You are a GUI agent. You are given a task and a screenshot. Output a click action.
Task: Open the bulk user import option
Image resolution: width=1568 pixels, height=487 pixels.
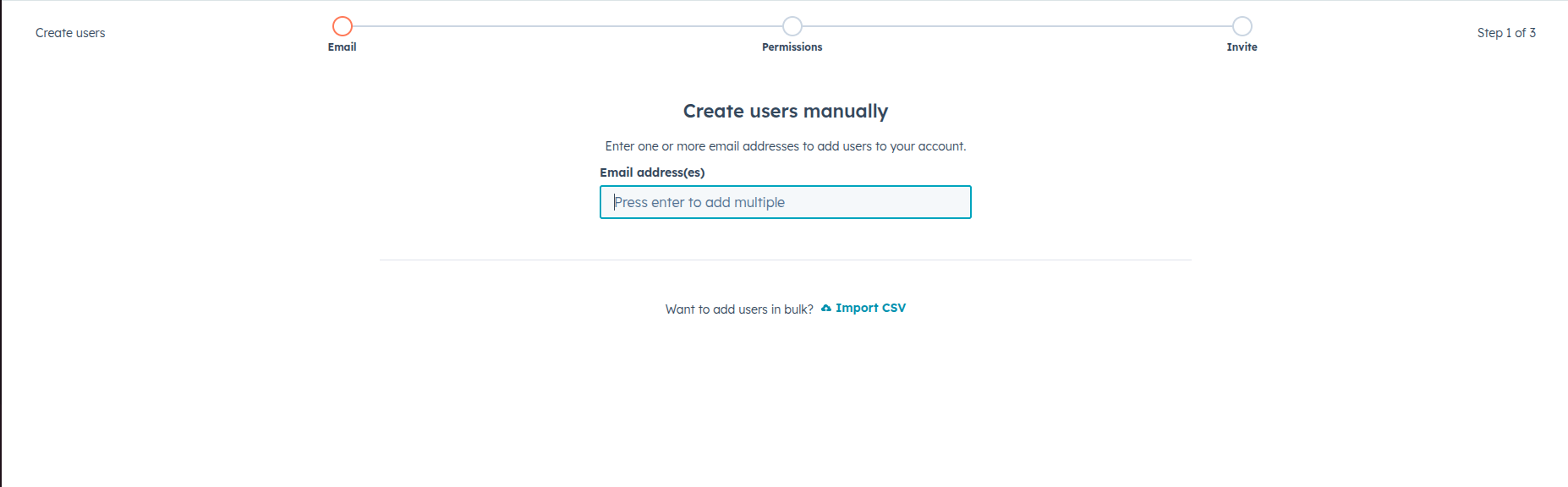872,308
